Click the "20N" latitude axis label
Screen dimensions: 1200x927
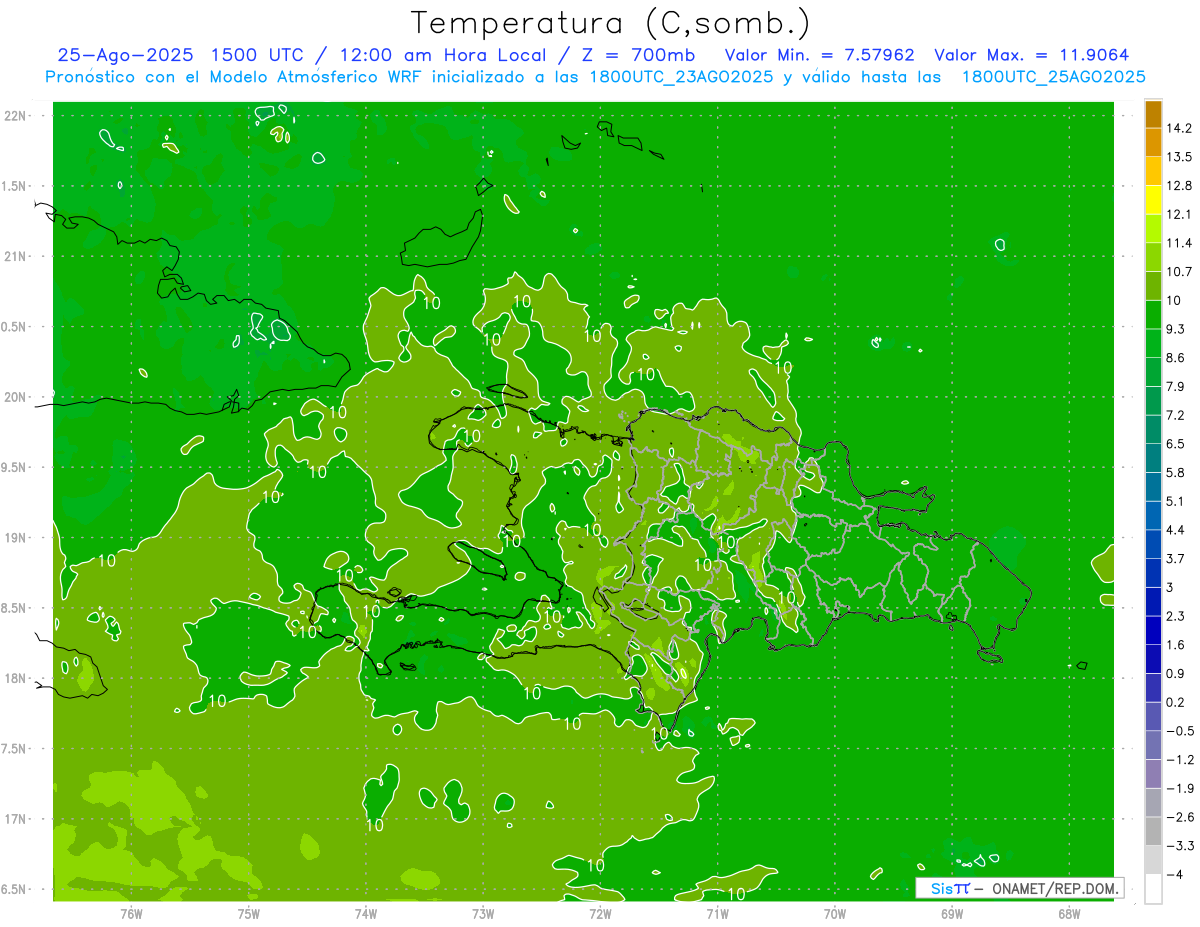(x=15, y=397)
